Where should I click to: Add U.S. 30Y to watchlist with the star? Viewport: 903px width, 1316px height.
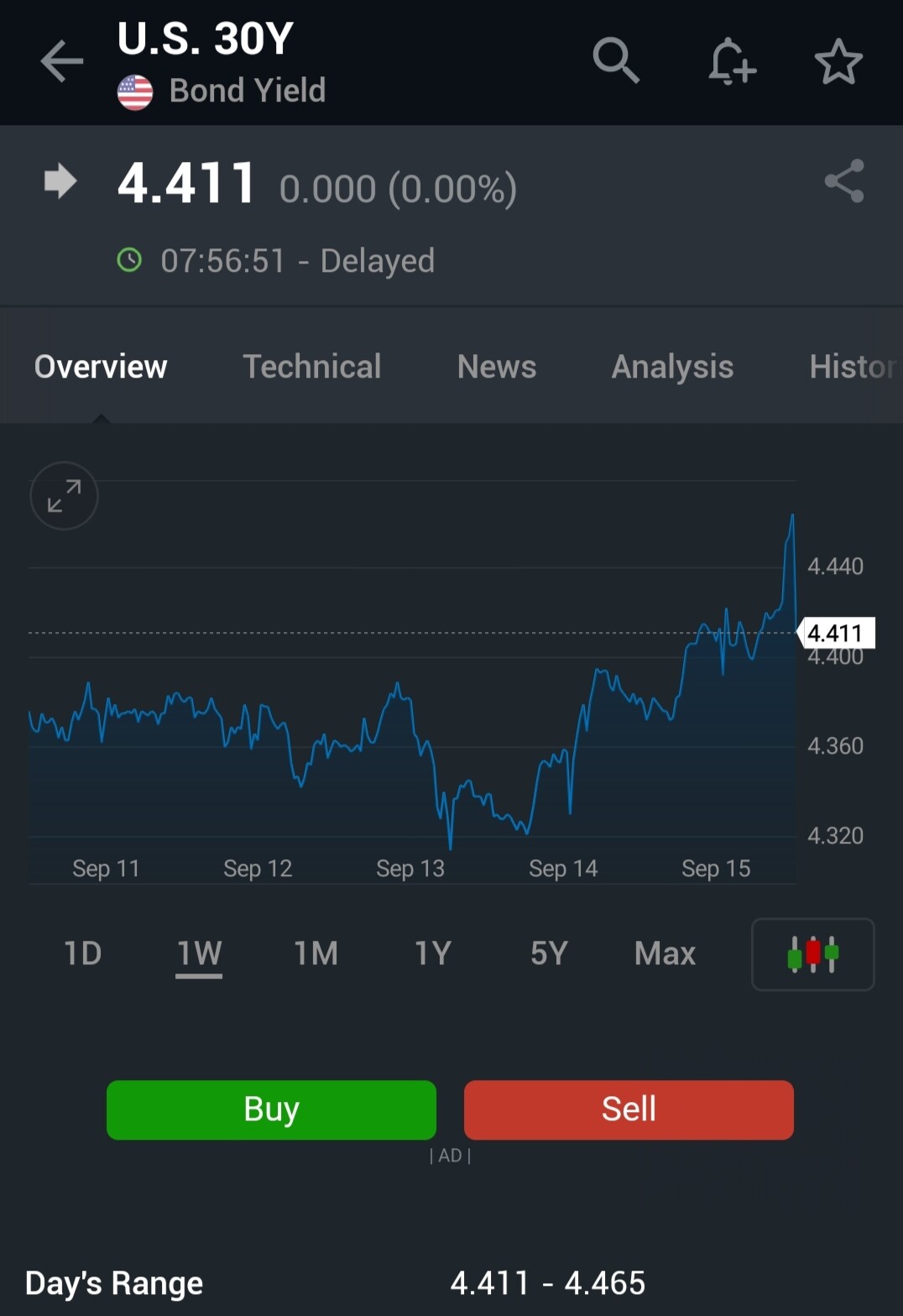[x=838, y=61]
